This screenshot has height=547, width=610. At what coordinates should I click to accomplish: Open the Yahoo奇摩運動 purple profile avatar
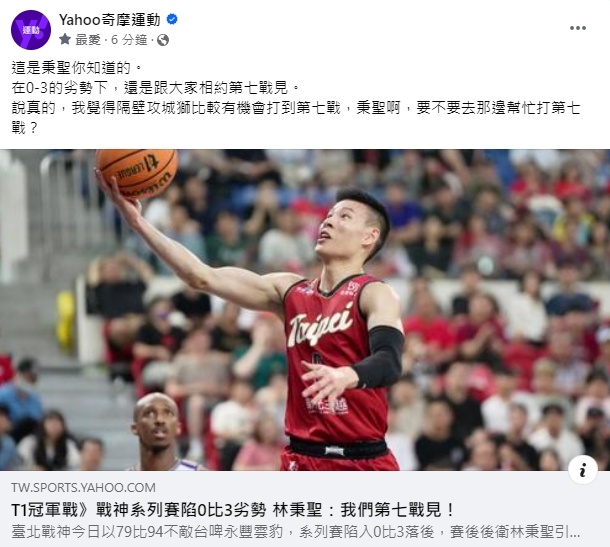click(x=31, y=30)
